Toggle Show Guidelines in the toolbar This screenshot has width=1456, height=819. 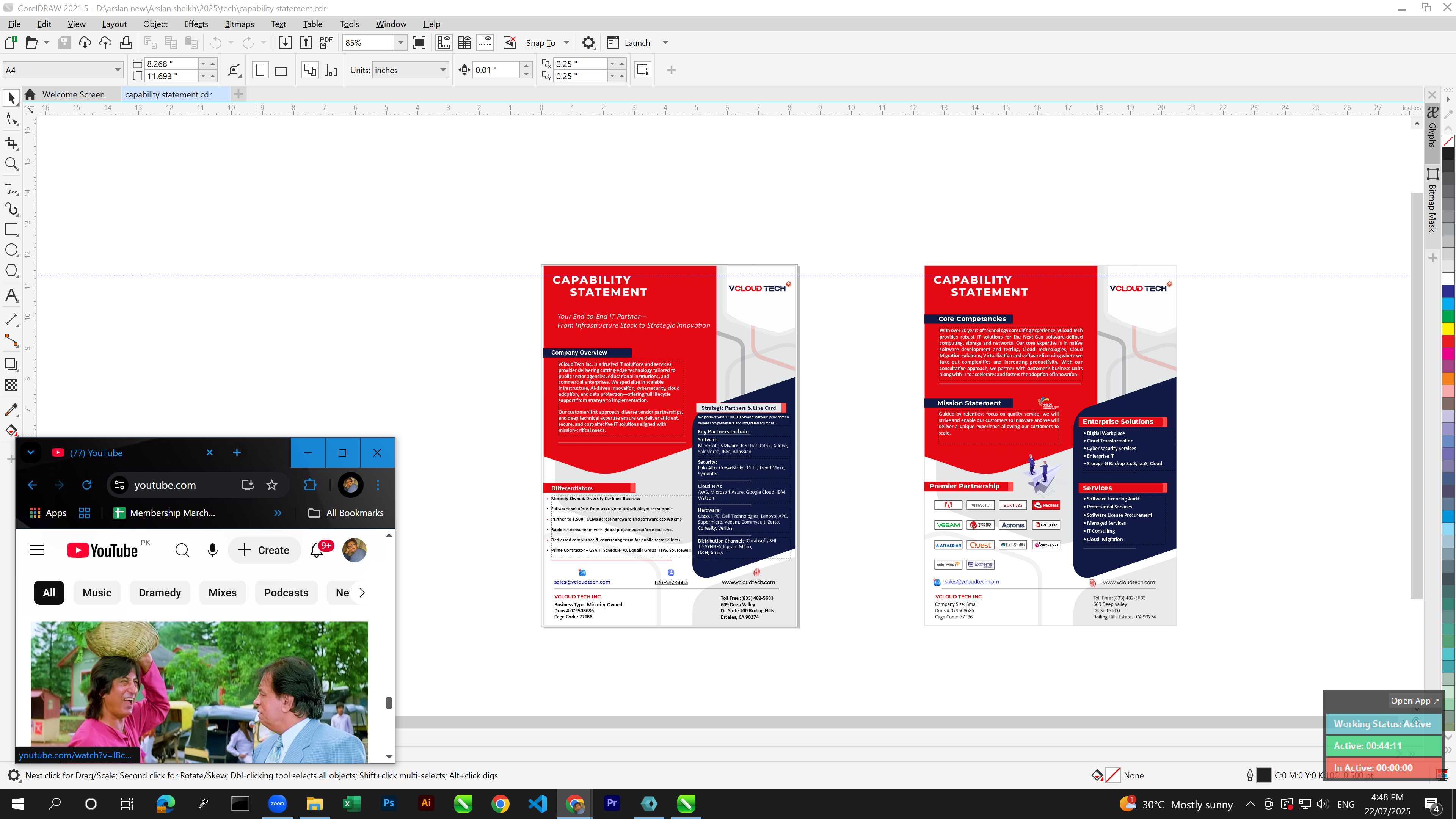tap(485, 43)
